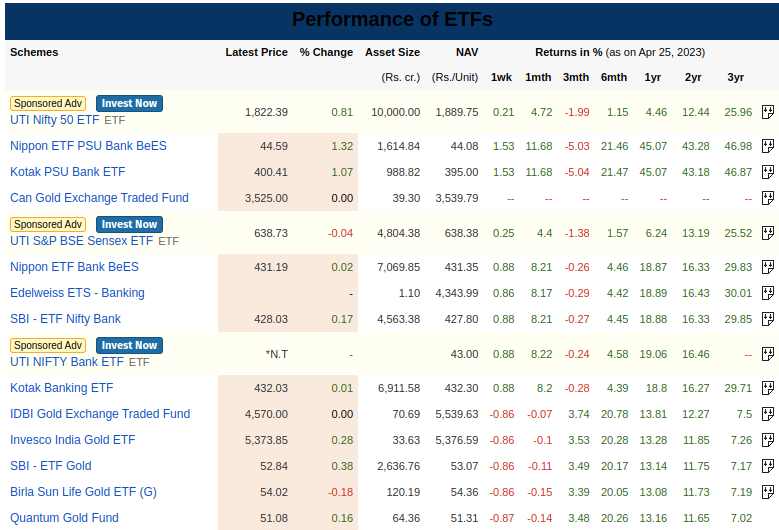Open Can Gold Exchange Traded Fund link
Image resolution: width=779 pixels, height=530 pixels.
[99, 198]
